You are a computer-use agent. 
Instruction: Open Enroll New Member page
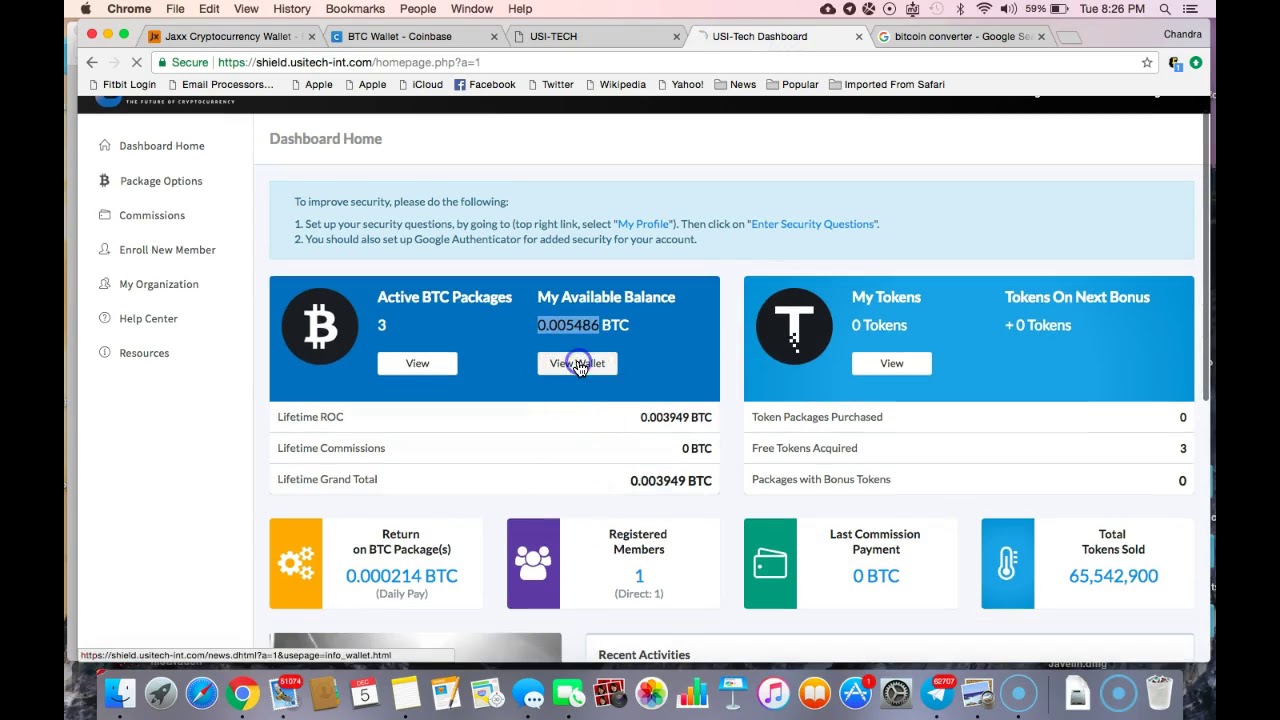[x=167, y=250]
